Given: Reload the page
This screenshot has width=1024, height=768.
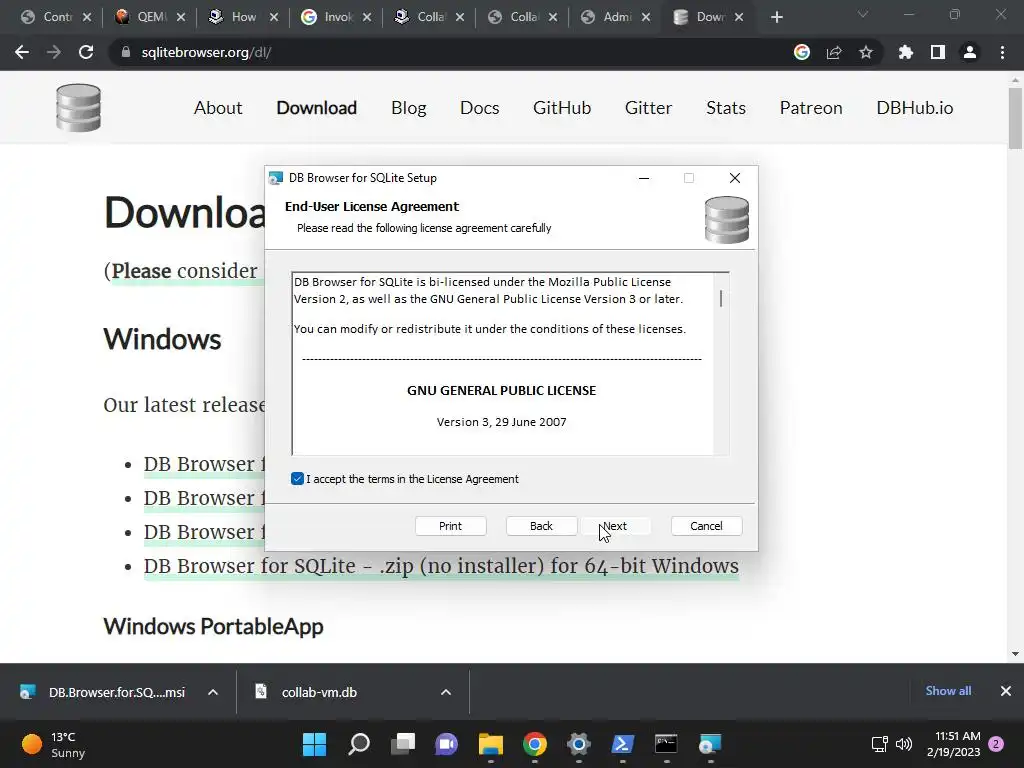Looking at the screenshot, I should 86,52.
